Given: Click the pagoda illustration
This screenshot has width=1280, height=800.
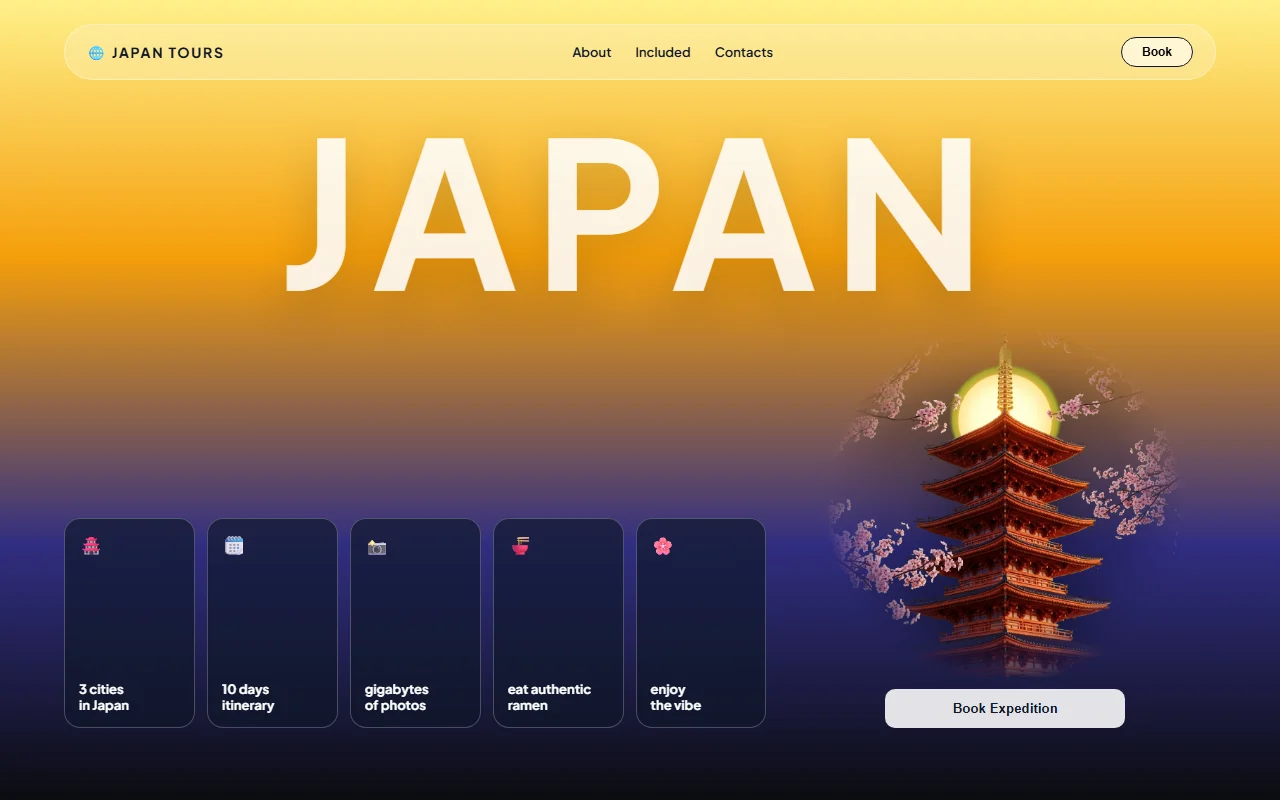Looking at the screenshot, I should (1005, 505).
